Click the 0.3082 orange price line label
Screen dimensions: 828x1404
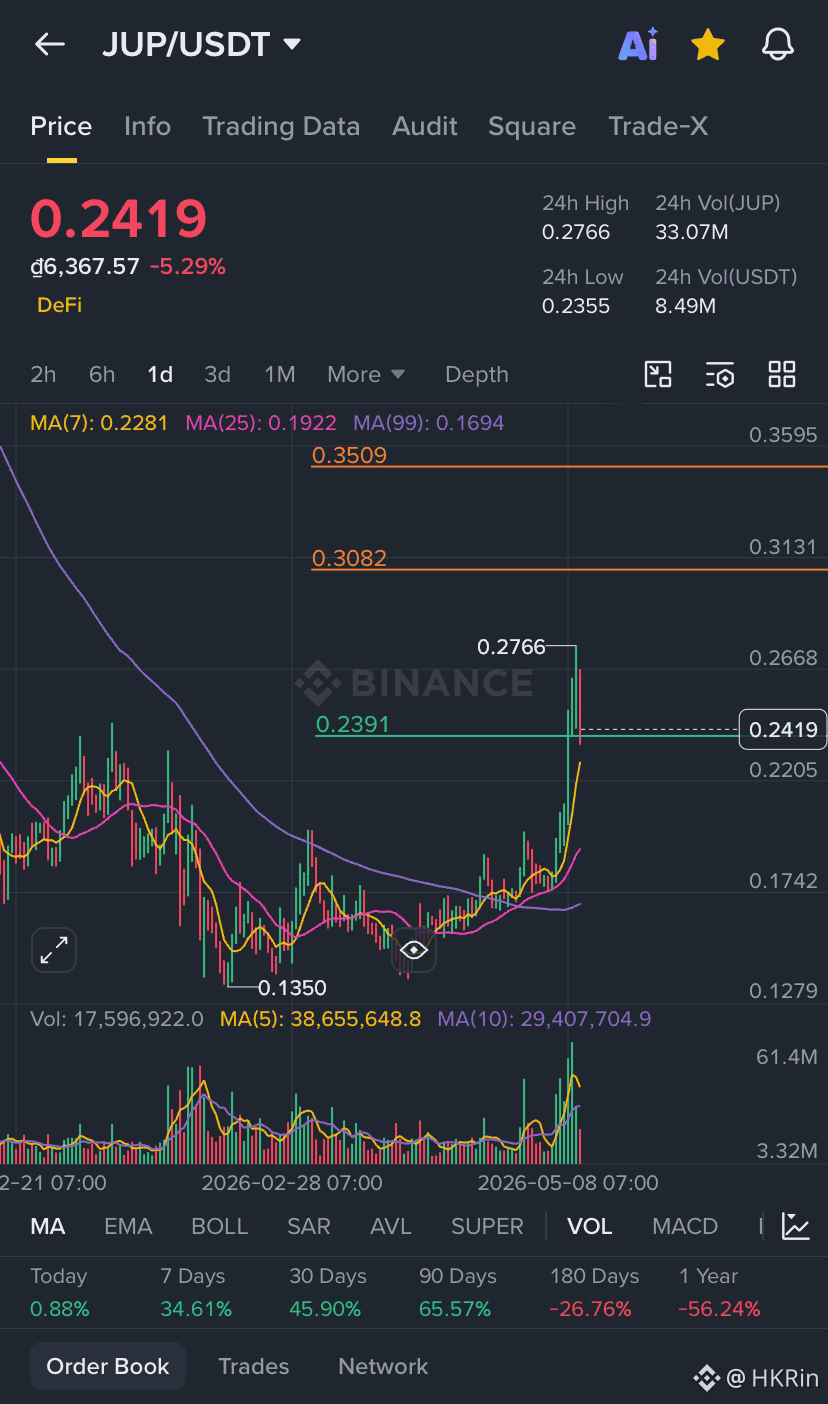tap(349, 558)
